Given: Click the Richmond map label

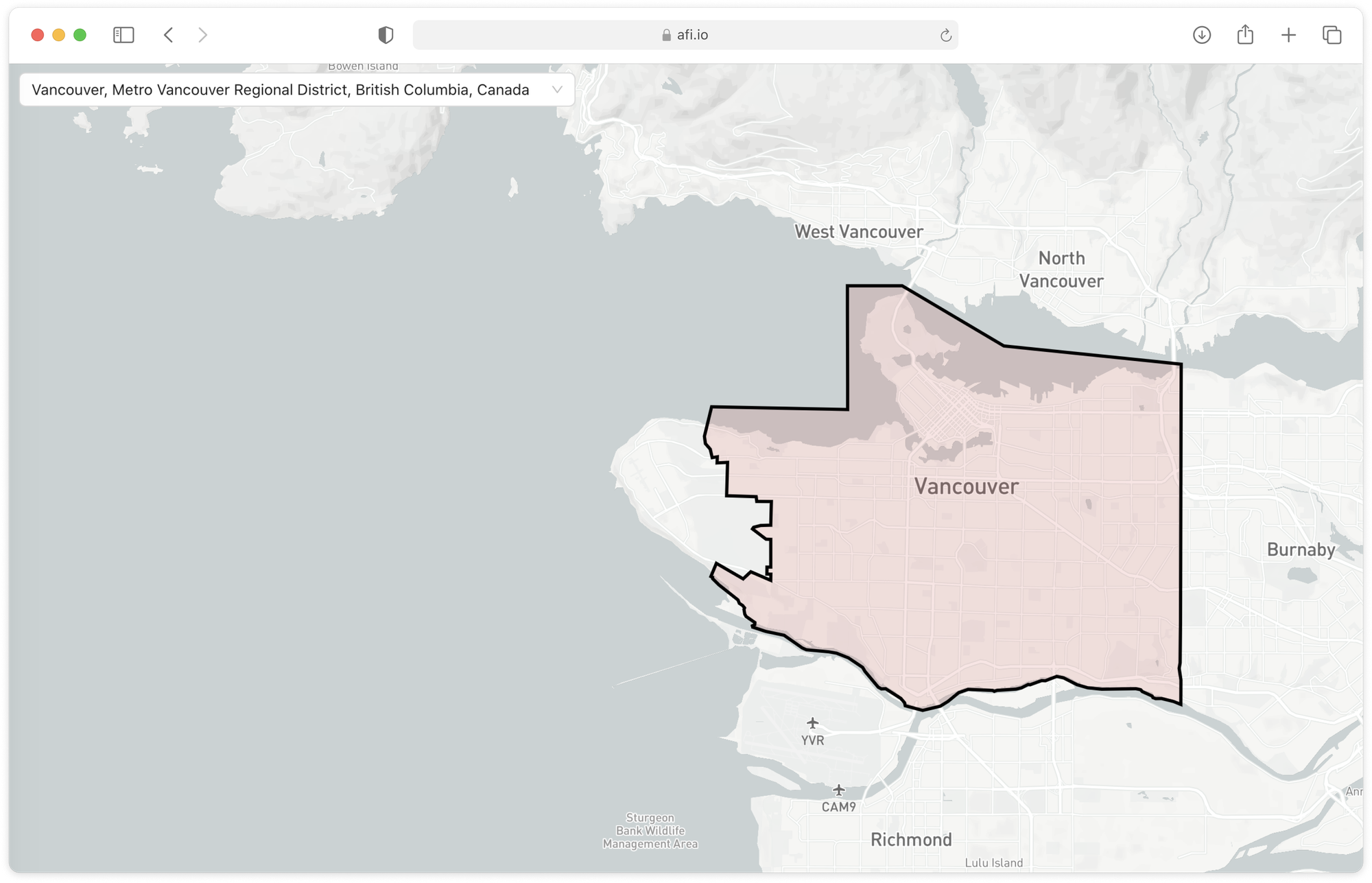Looking at the screenshot, I should pyautogui.click(x=911, y=840).
